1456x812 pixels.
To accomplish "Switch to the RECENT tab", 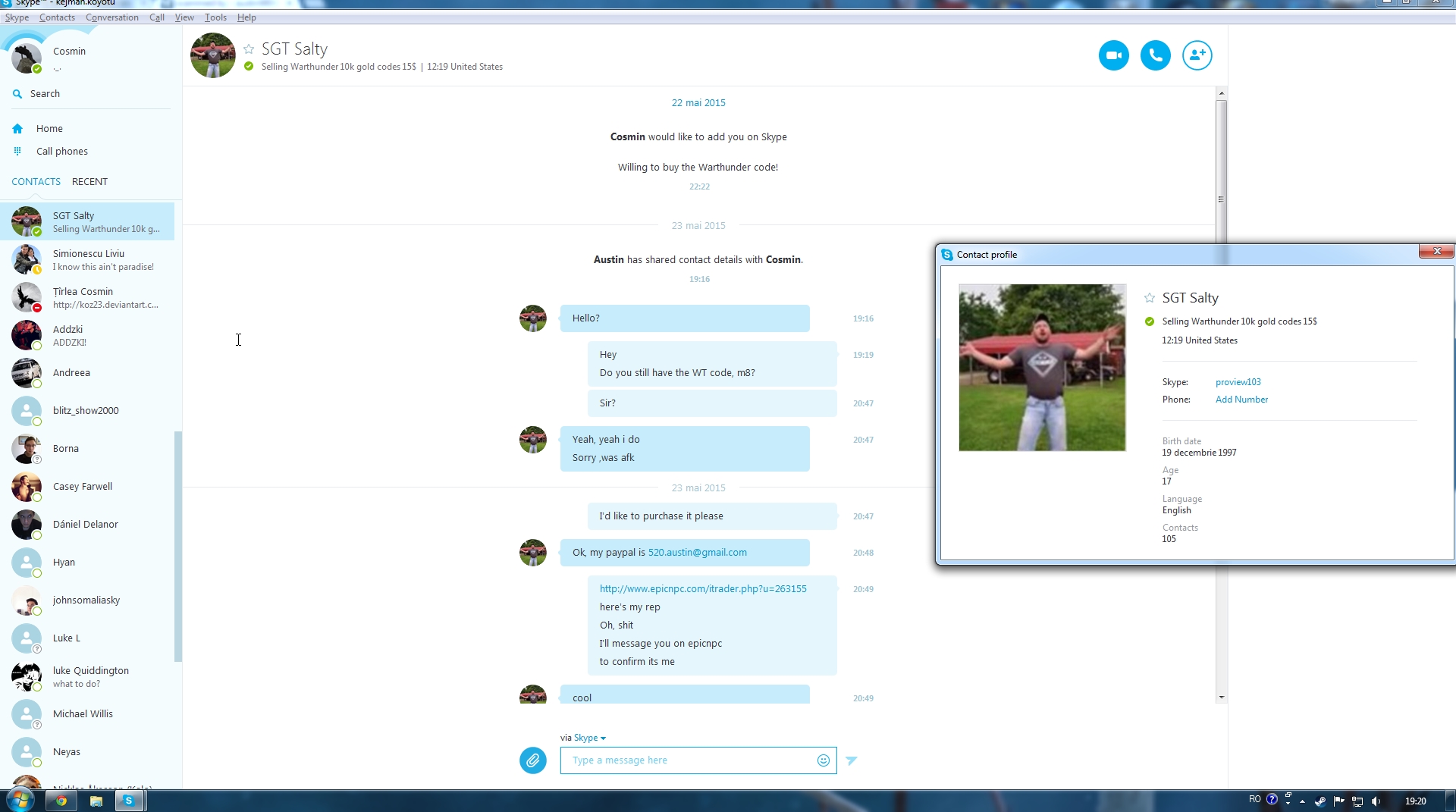I will (89, 182).
